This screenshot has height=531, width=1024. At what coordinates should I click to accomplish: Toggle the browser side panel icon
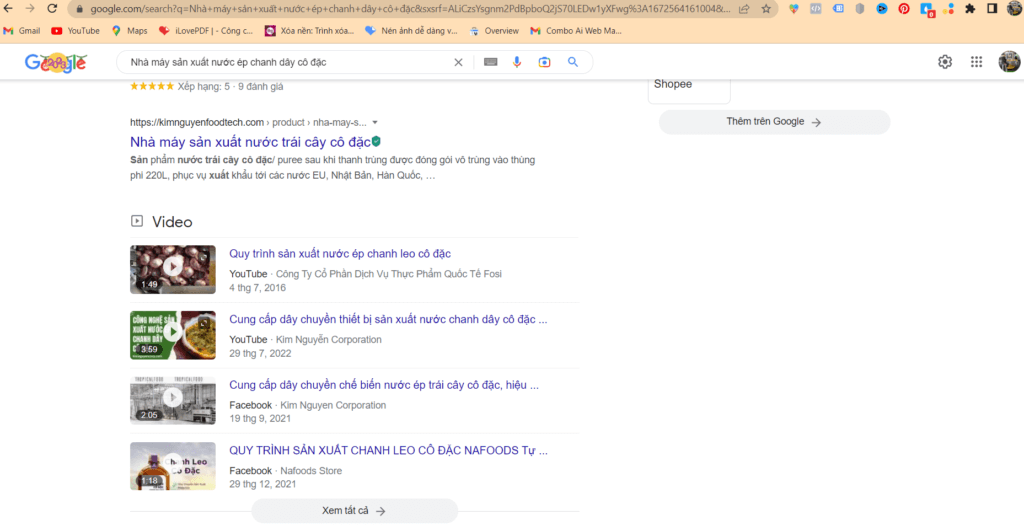992,9
